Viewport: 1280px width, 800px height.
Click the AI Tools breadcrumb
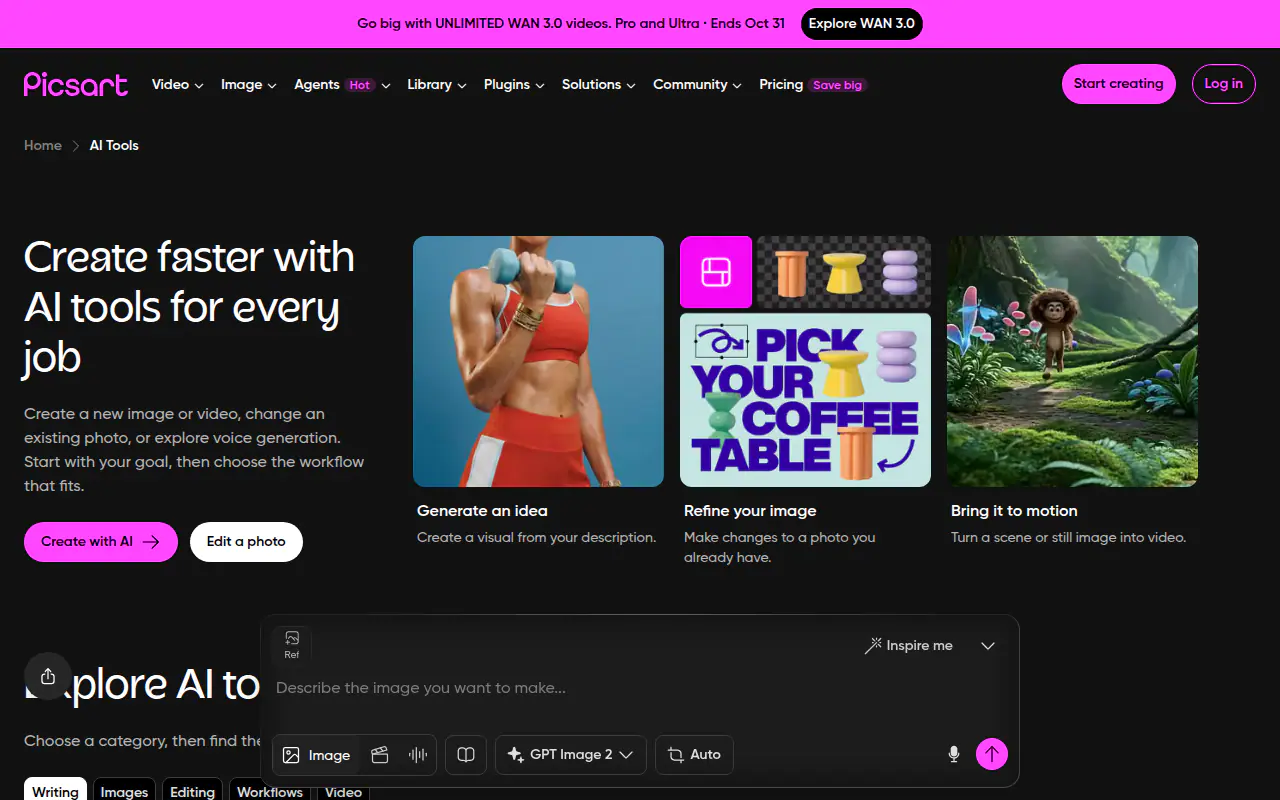114,146
